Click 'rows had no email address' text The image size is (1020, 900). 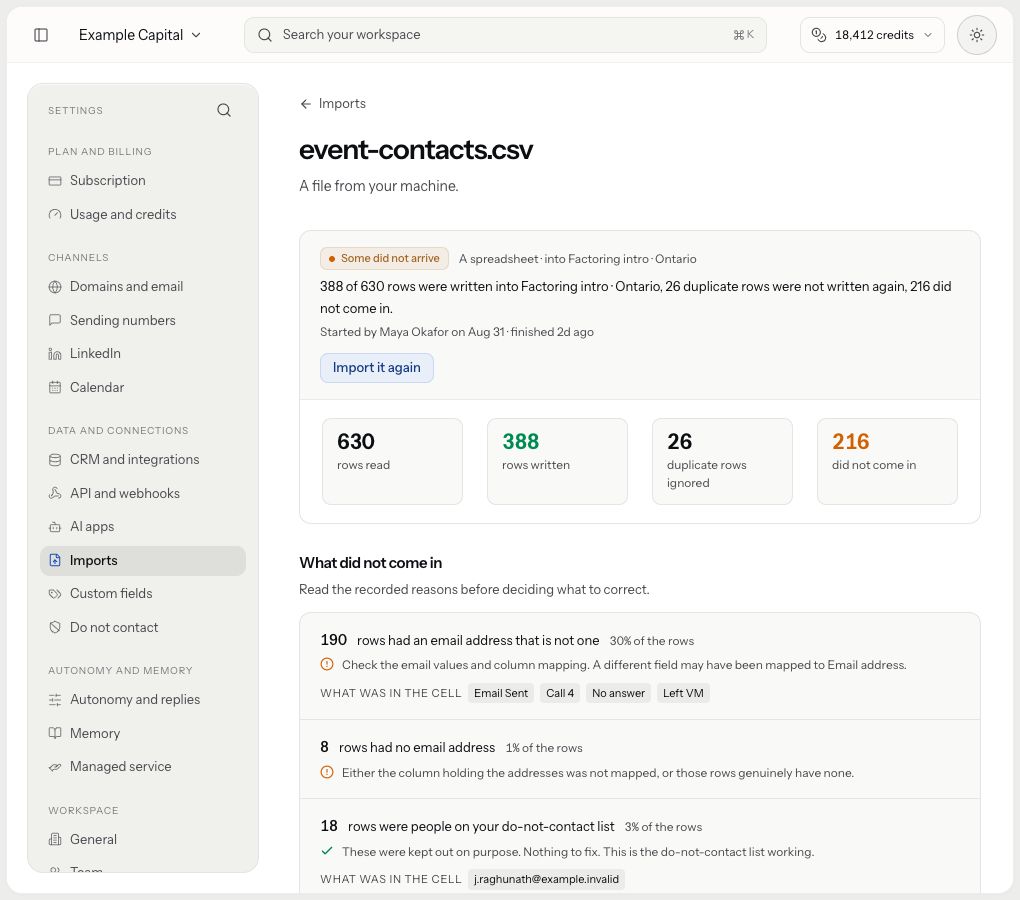click(417, 748)
